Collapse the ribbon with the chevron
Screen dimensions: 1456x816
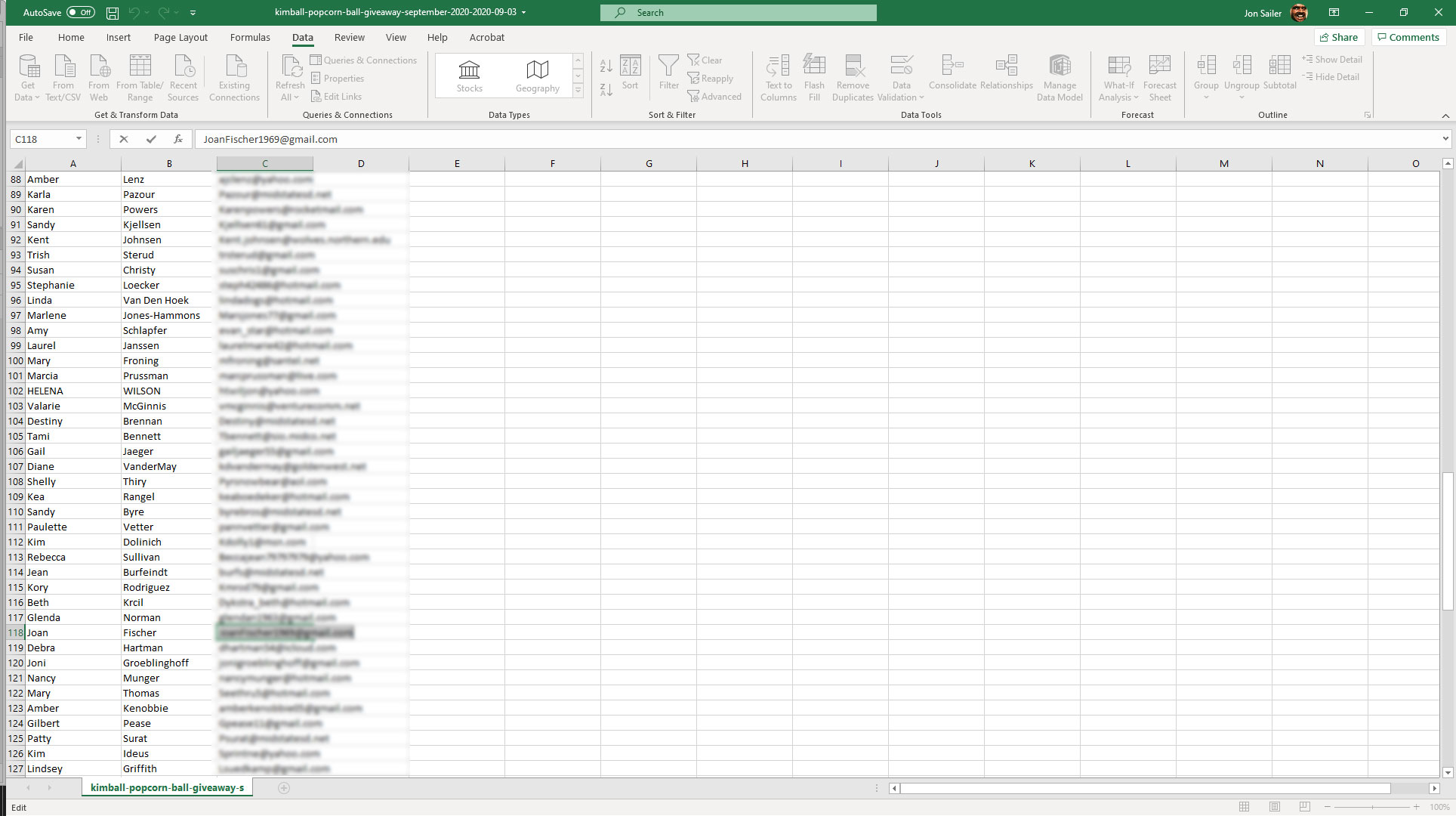1445,116
